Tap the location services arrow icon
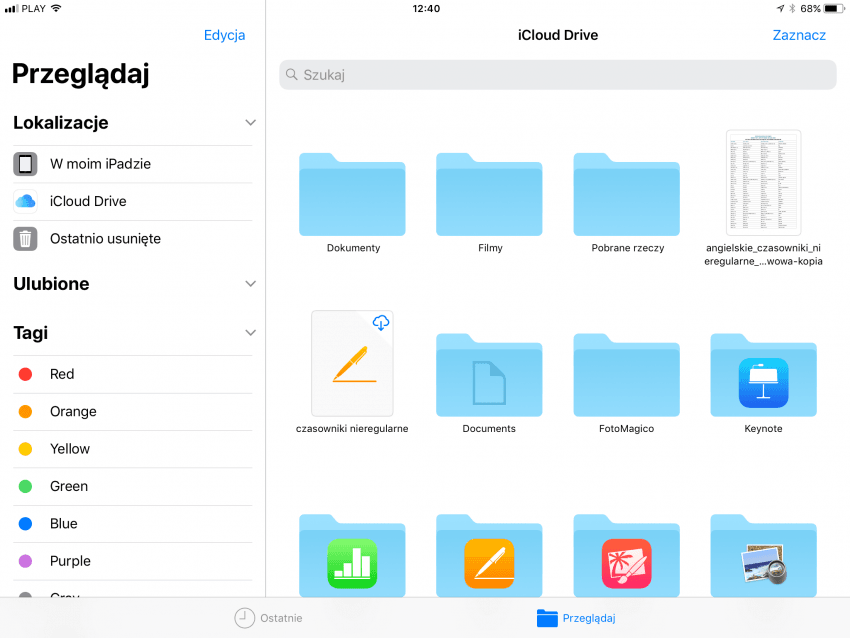Screen dimensions: 850x638 (x=780, y=8)
